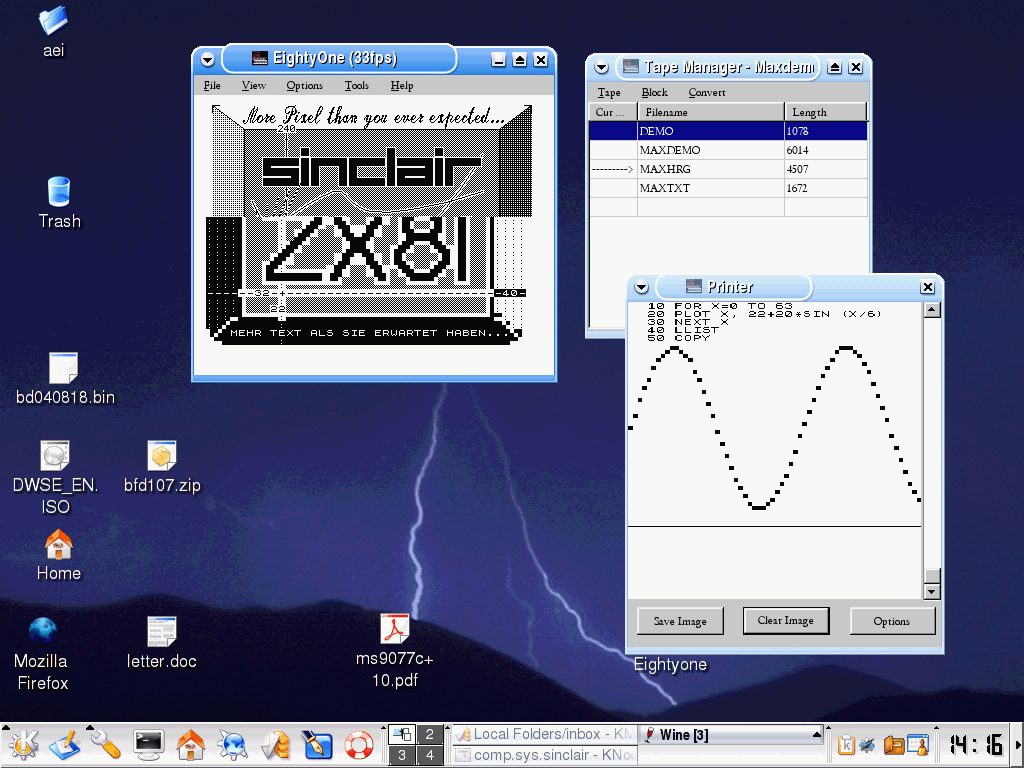
Task: Select the DWSE_EN.ISO disc image icon
Action: (x=55, y=455)
